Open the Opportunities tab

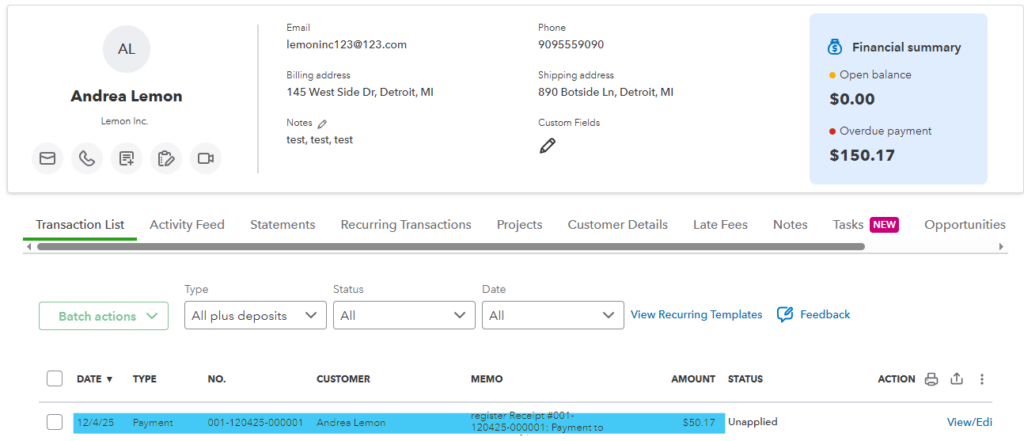(965, 225)
